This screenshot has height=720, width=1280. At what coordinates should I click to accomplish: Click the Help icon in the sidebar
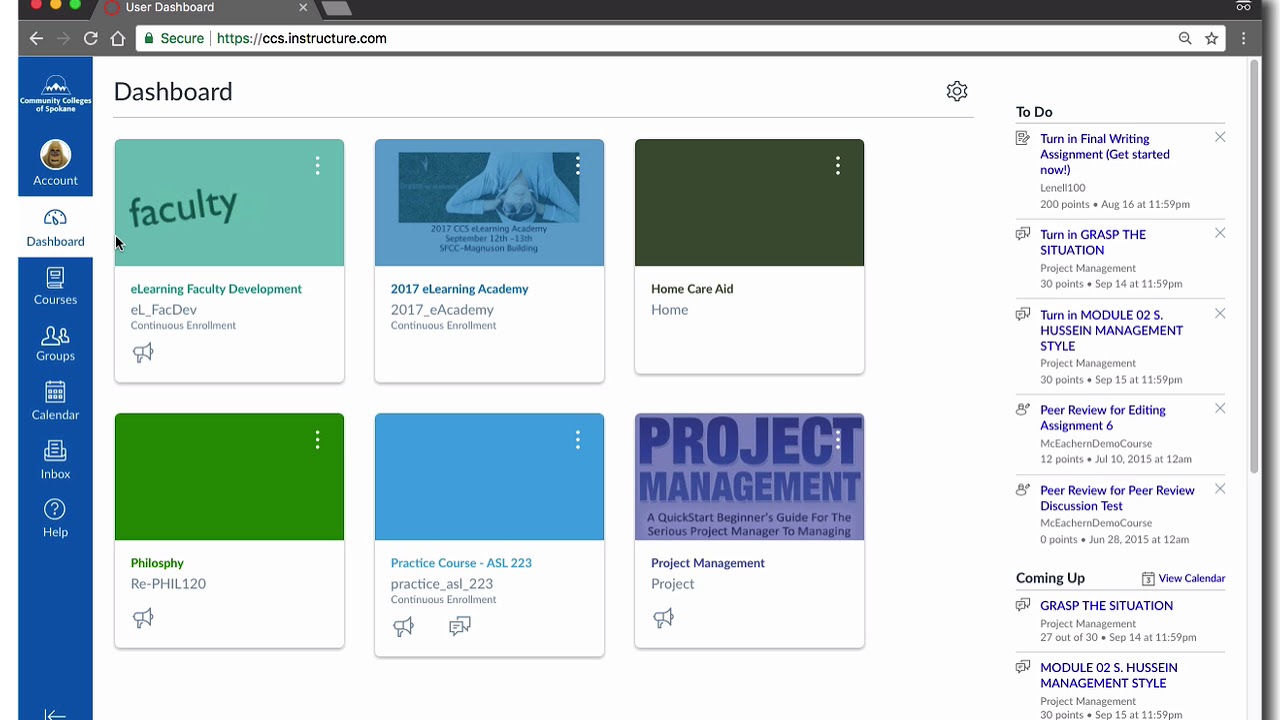(x=55, y=518)
